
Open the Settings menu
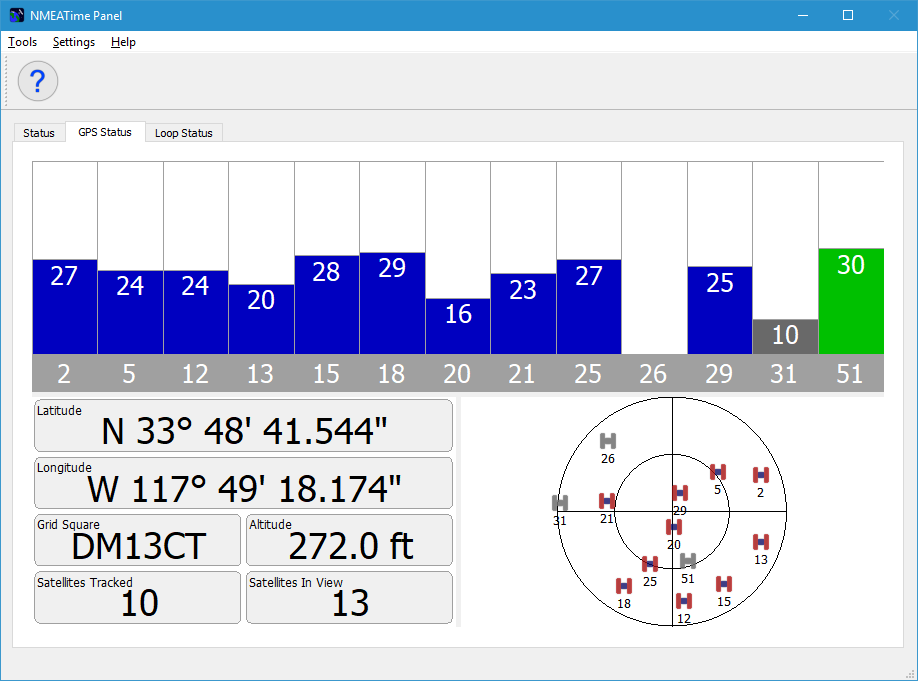tap(74, 42)
